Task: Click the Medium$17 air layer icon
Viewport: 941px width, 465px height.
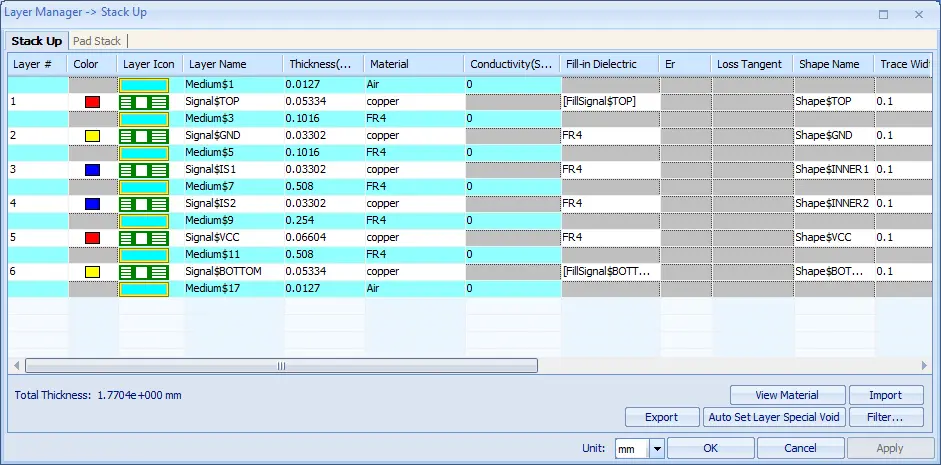Action: click(x=144, y=289)
